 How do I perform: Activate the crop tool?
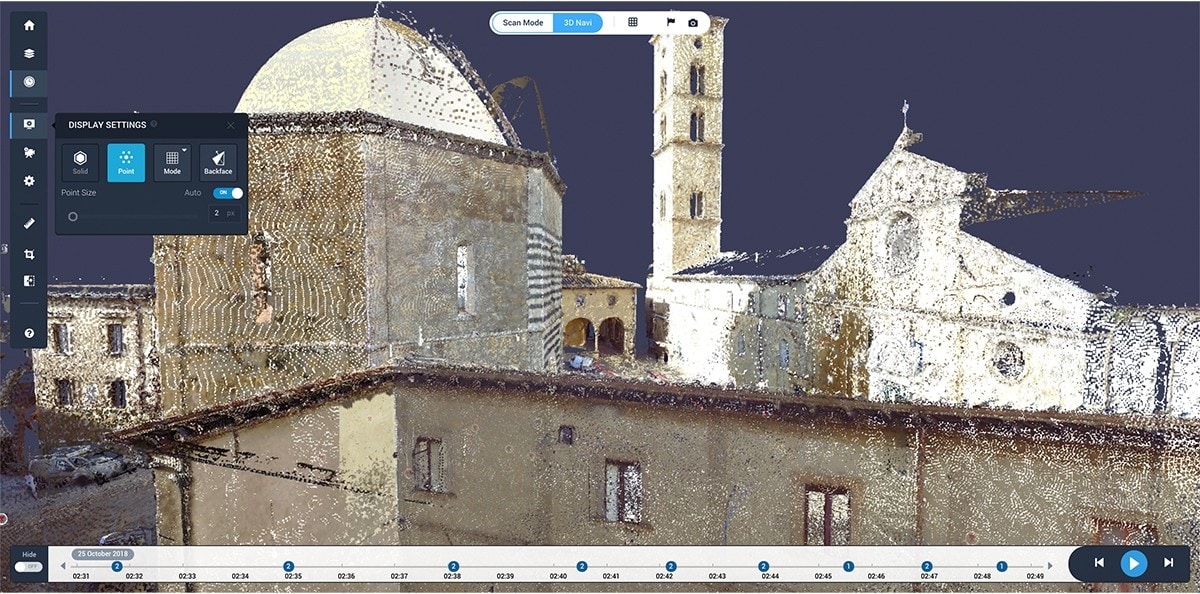29,254
